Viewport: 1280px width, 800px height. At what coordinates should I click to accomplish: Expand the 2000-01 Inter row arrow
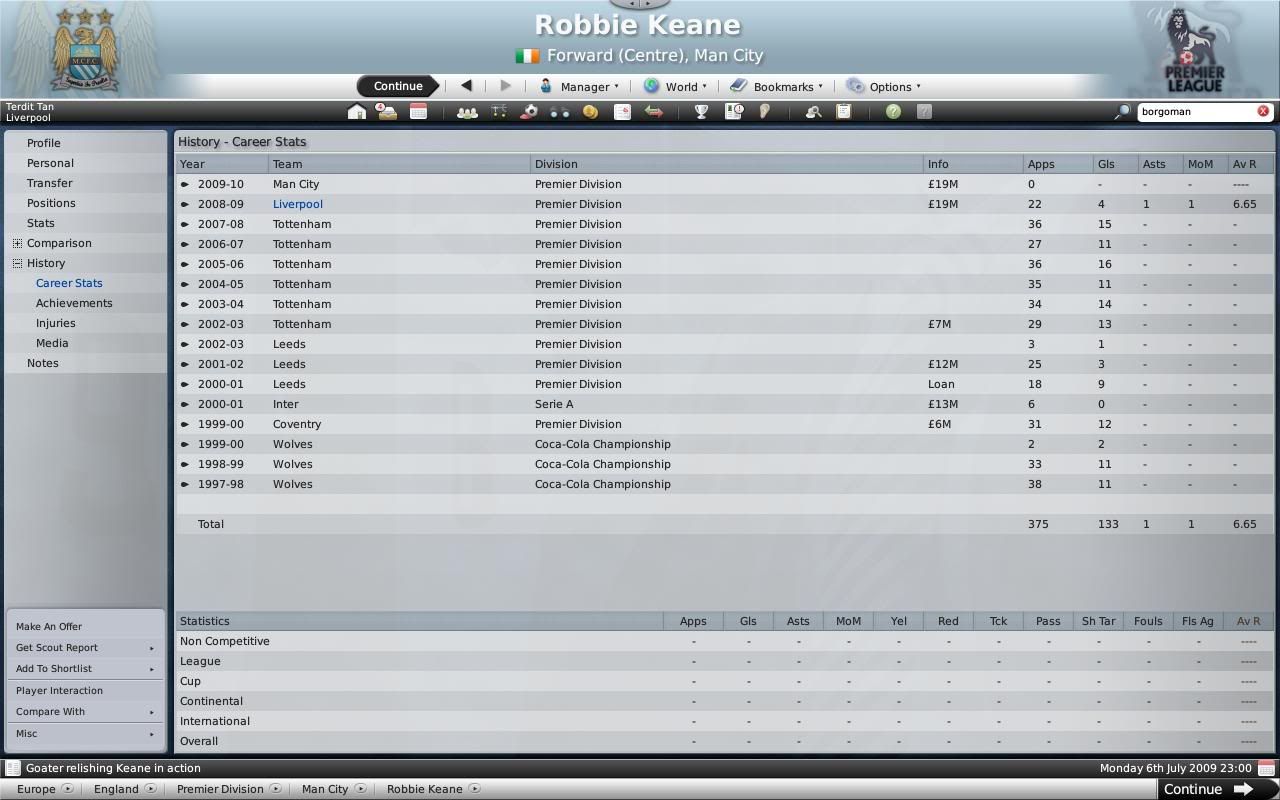point(185,404)
